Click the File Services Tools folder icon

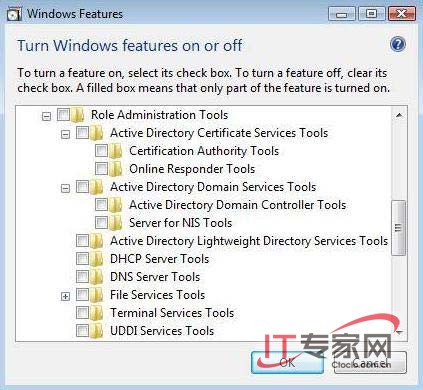(x=97, y=295)
